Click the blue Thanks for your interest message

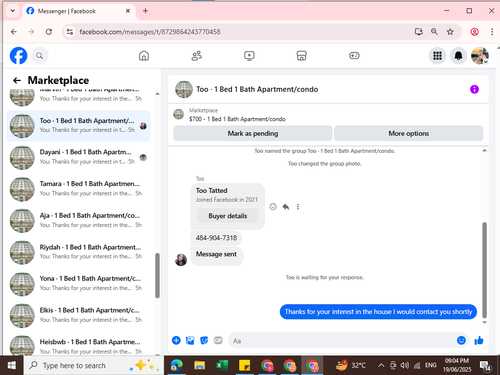(x=378, y=312)
